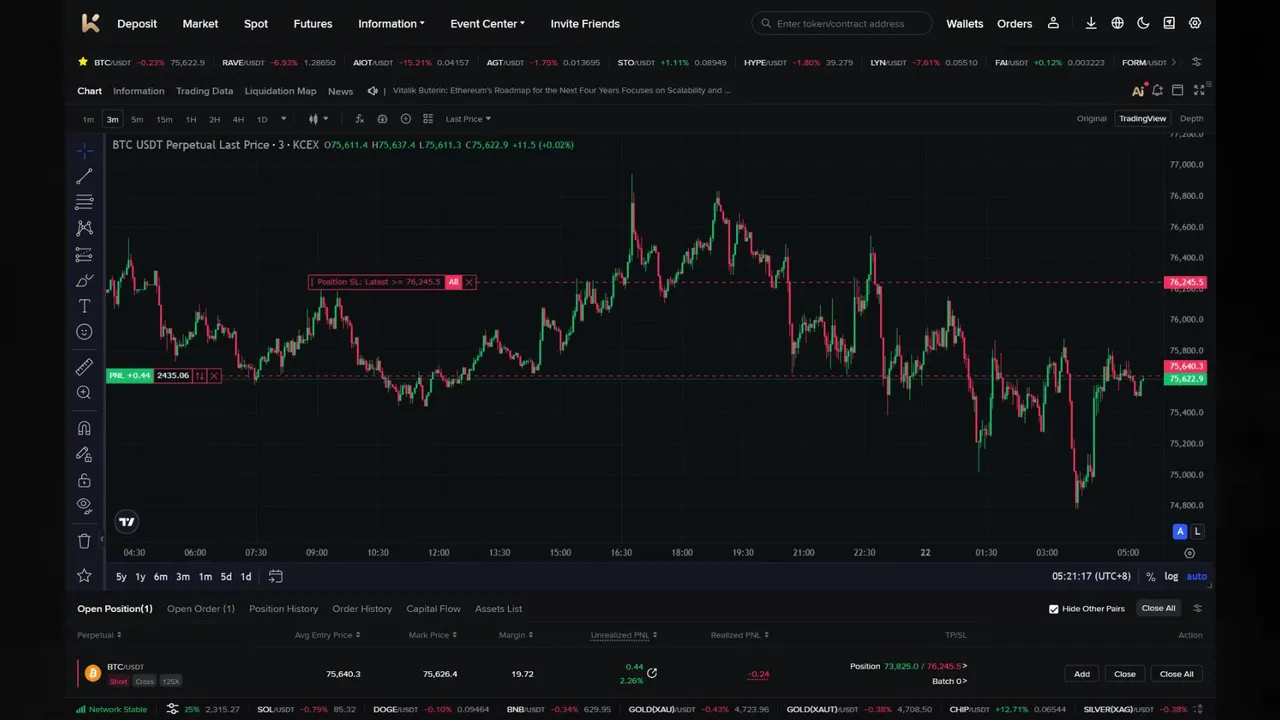Screen dimensions: 1280x720
Task: Toggle BTC/USDT favorite star
Action: pyautogui.click(x=83, y=62)
